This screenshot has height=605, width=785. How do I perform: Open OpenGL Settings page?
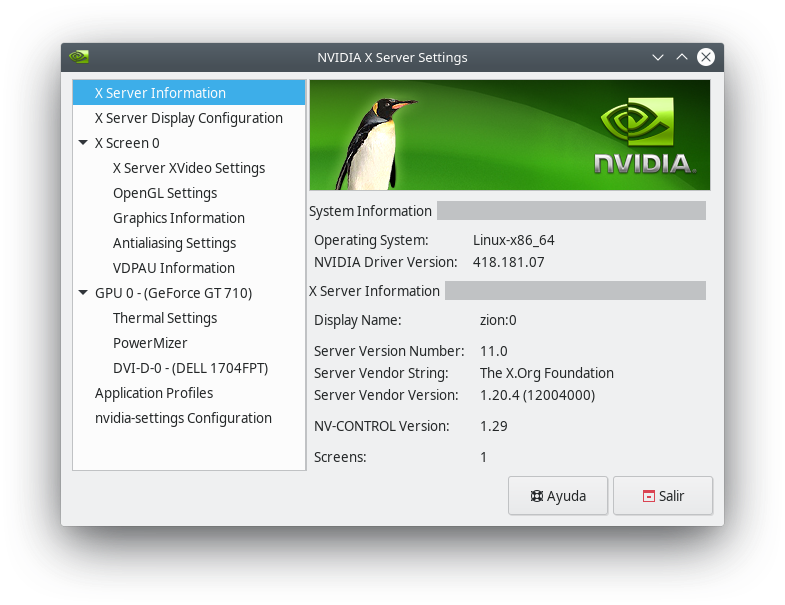pos(189,193)
